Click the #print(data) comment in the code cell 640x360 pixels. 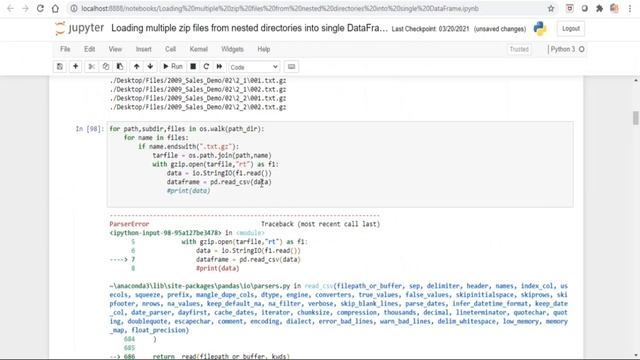[x=188, y=191]
